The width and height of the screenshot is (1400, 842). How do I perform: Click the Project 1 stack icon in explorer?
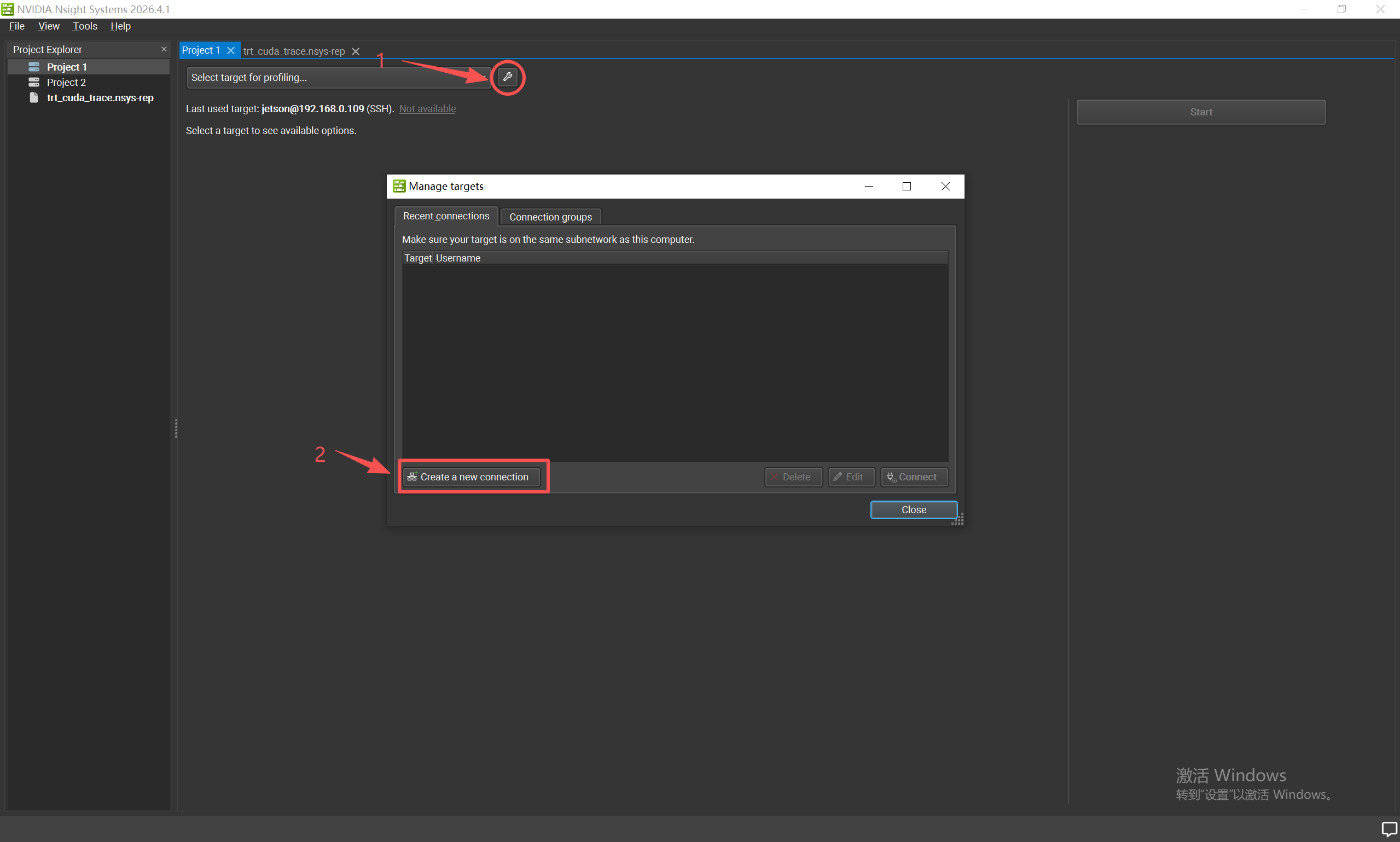pos(34,67)
